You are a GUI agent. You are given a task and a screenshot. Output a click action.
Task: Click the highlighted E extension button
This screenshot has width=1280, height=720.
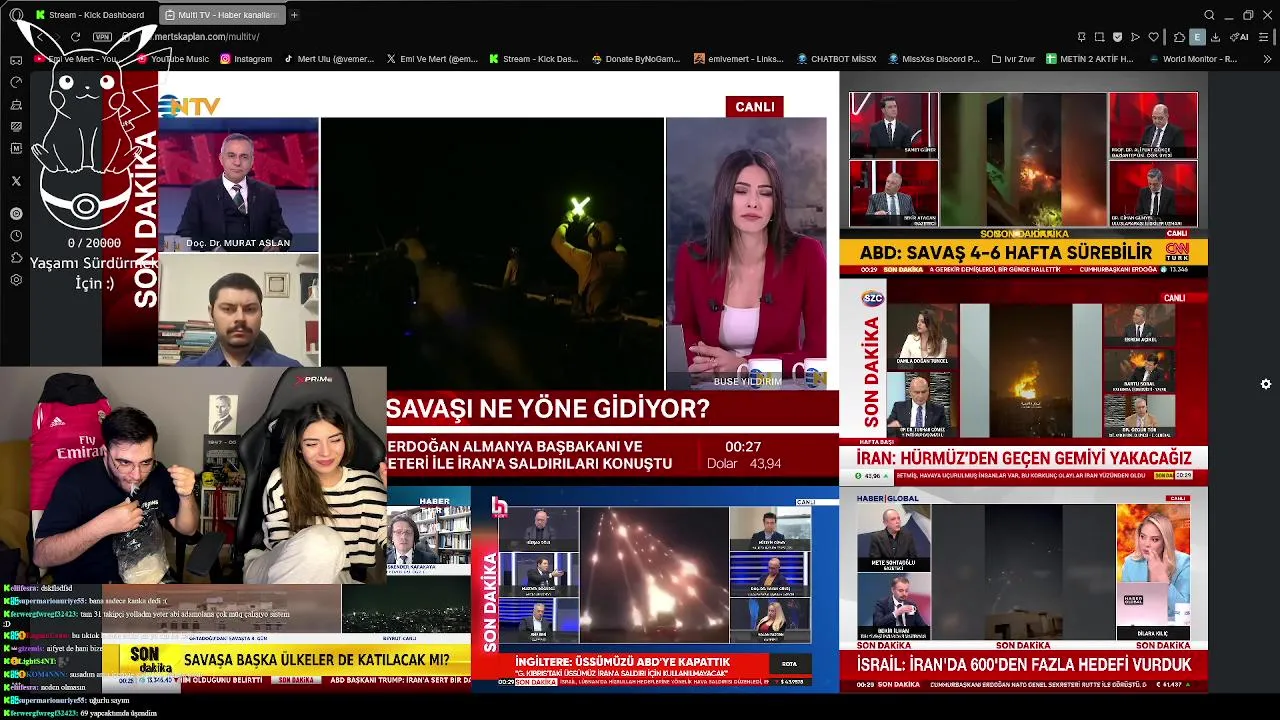pos(1197,37)
